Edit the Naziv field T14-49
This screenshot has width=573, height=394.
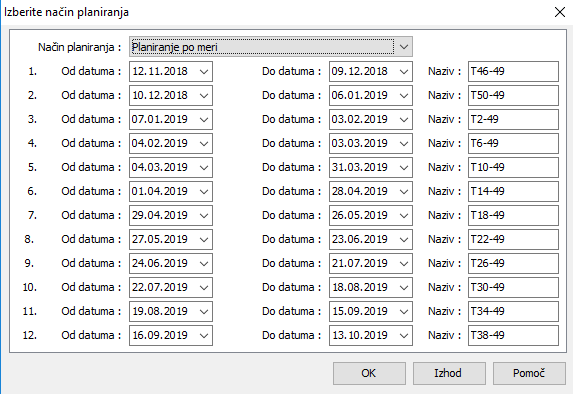coord(513,192)
